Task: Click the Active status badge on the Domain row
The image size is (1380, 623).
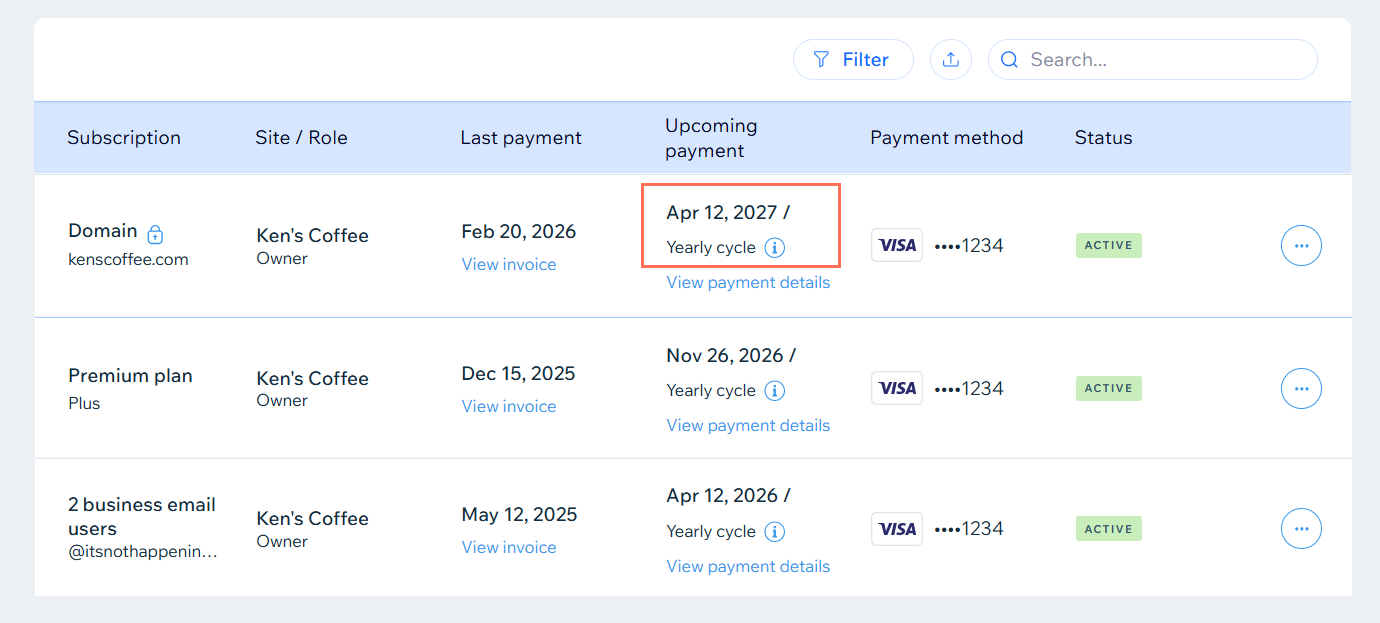Action: pos(1108,245)
